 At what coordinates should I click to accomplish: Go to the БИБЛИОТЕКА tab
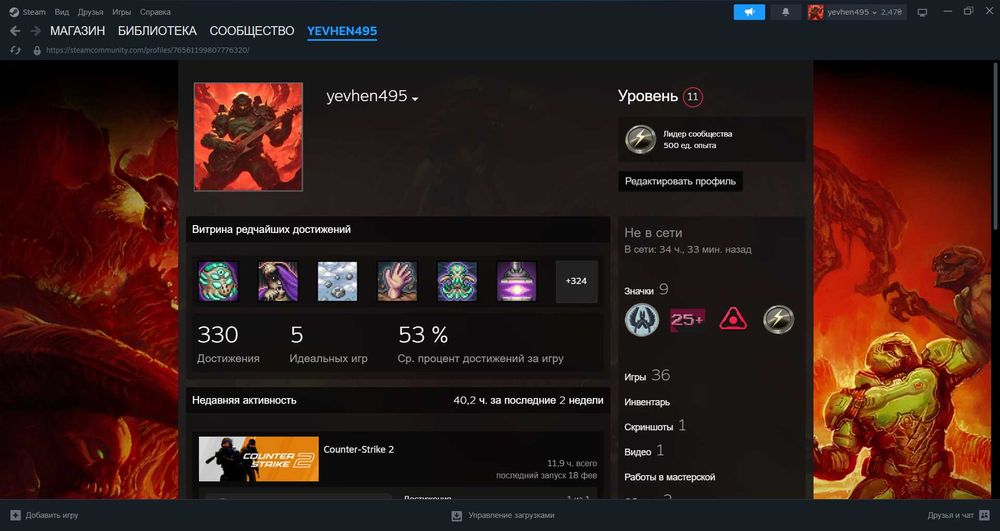point(157,31)
